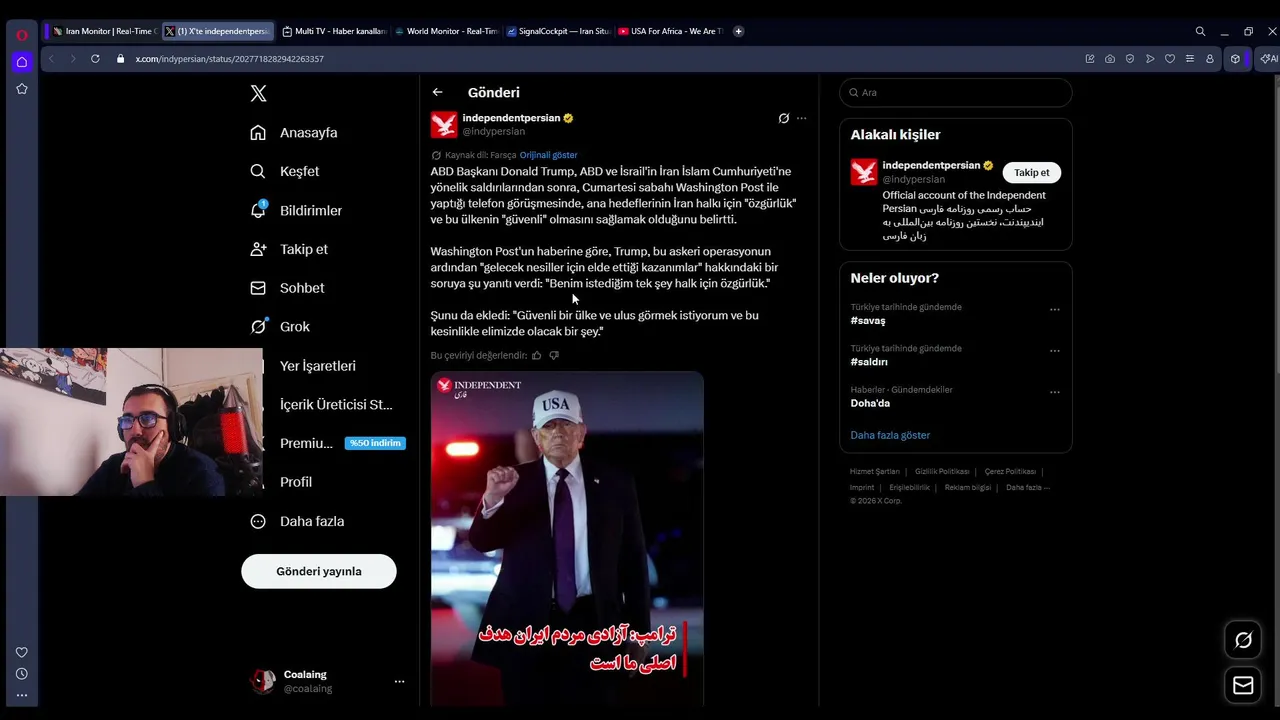This screenshot has width=1280, height=720.
Task: Click snapshot camera icon in address bar
Action: coord(1110,59)
